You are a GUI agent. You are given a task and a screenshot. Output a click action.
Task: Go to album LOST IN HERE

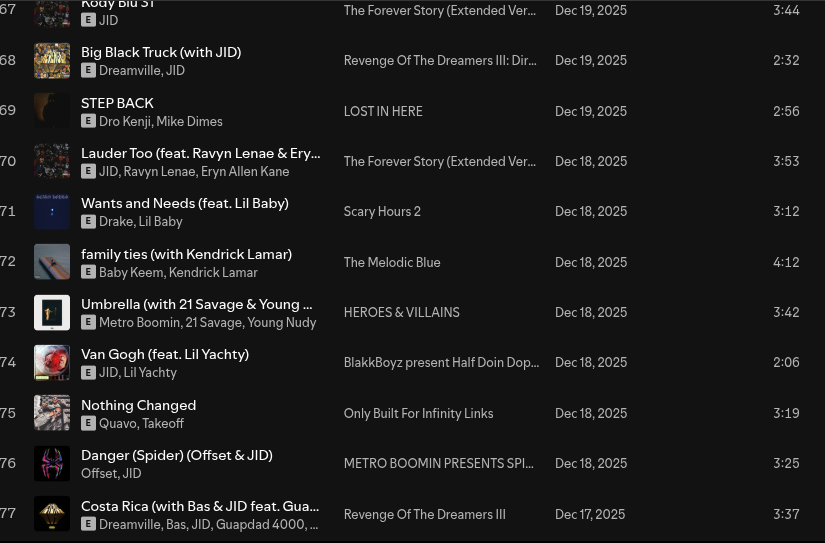[x=383, y=111]
